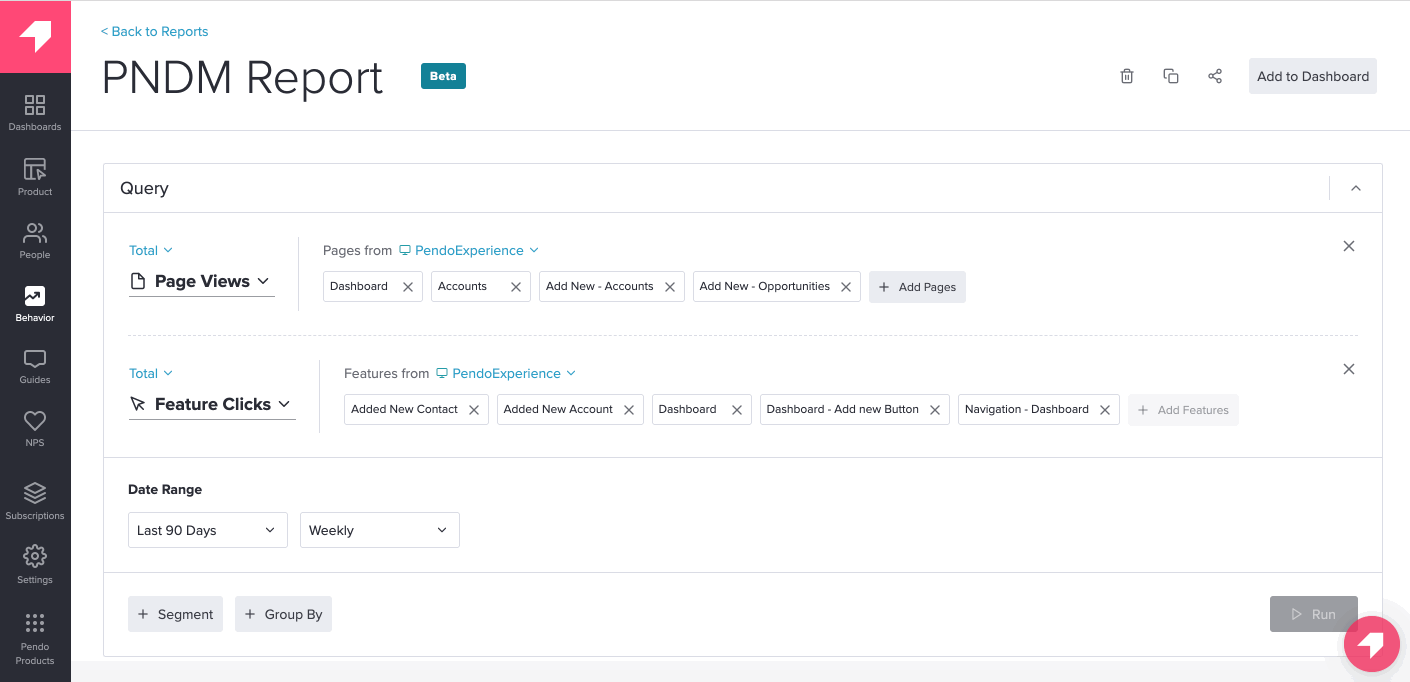Open Total dropdown above Feature Clicks
Screen dimensions: 1410x682
point(151,373)
